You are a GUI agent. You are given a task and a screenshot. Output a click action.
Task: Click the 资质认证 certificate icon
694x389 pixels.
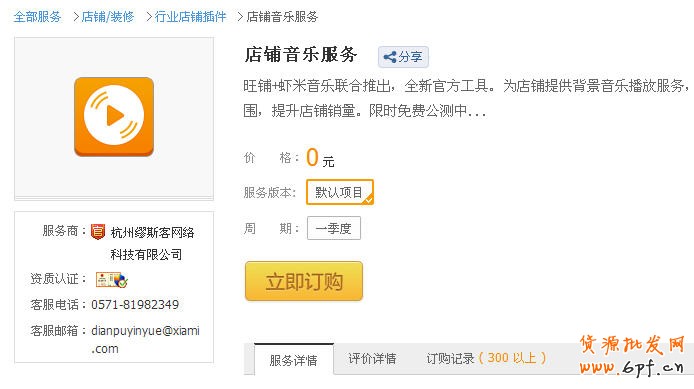click(x=112, y=280)
